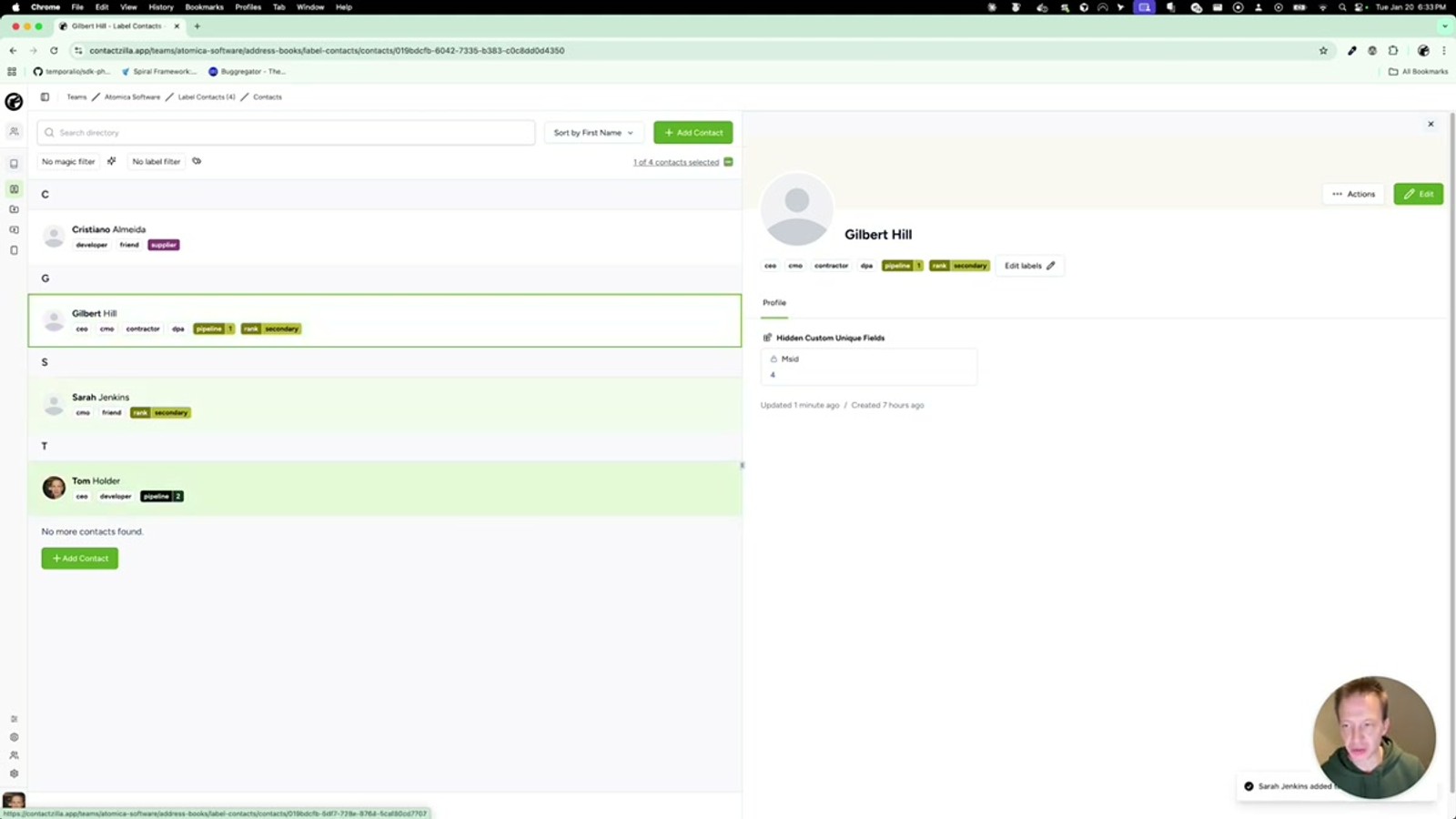Open the Chrome extensions puzzle icon
Viewport: 1456px width, 819px height.
pyautogui.click(x=1393, y=51)
